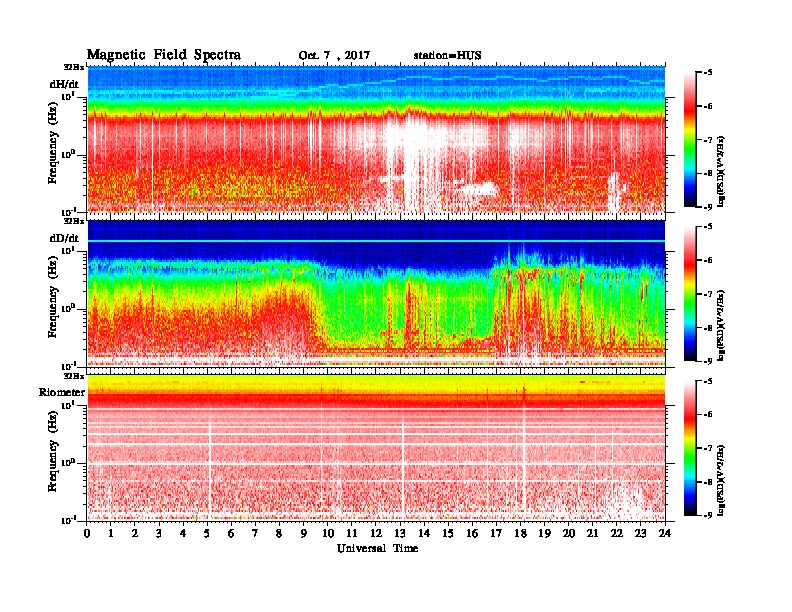Click the hour 20 tick label on time axis

568,534
